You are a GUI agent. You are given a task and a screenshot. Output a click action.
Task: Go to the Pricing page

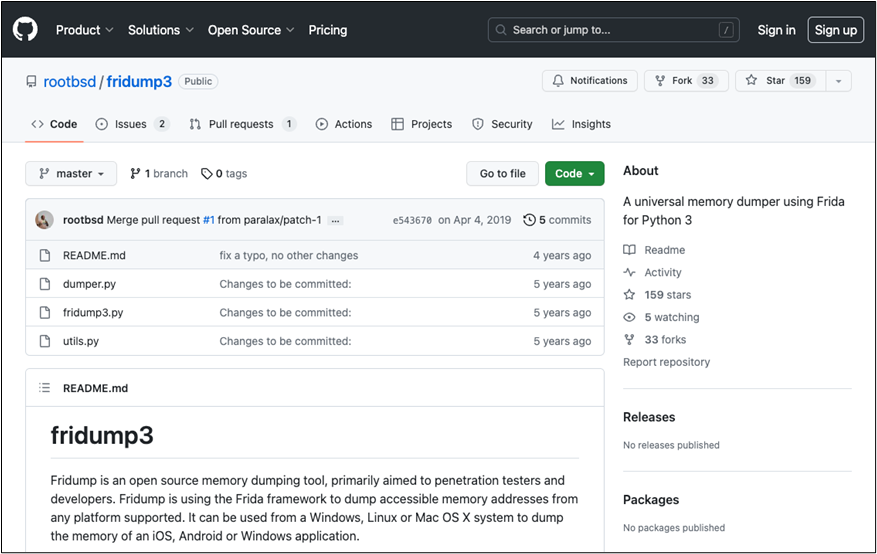328,30
